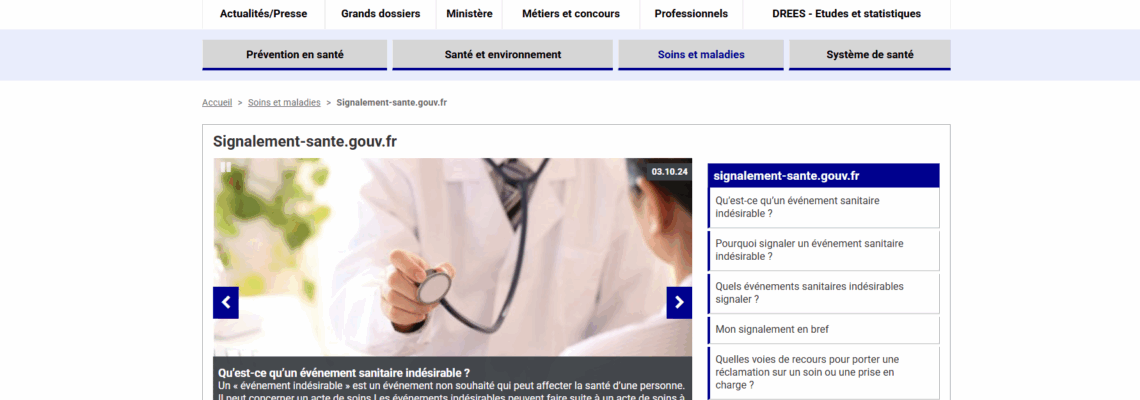Open the Soins et maladies tab
The width and height of the screenshot is (1140, 400).
pyautogui.click(x=700, y=55)
